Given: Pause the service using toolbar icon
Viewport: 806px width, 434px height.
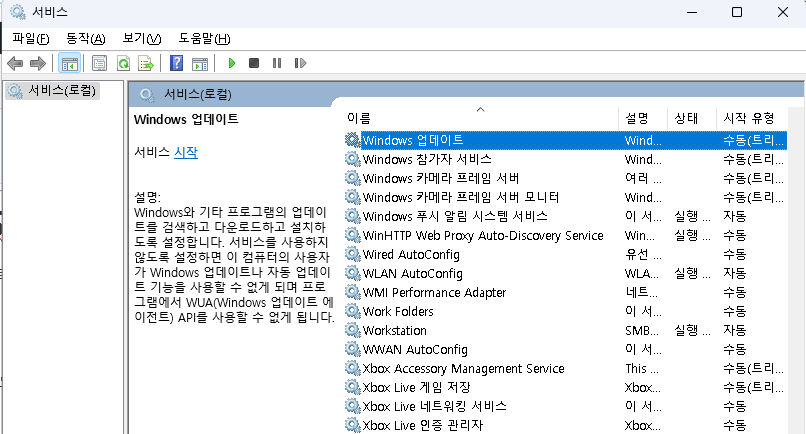Looking at the screenshot, I should click(277, 63).
